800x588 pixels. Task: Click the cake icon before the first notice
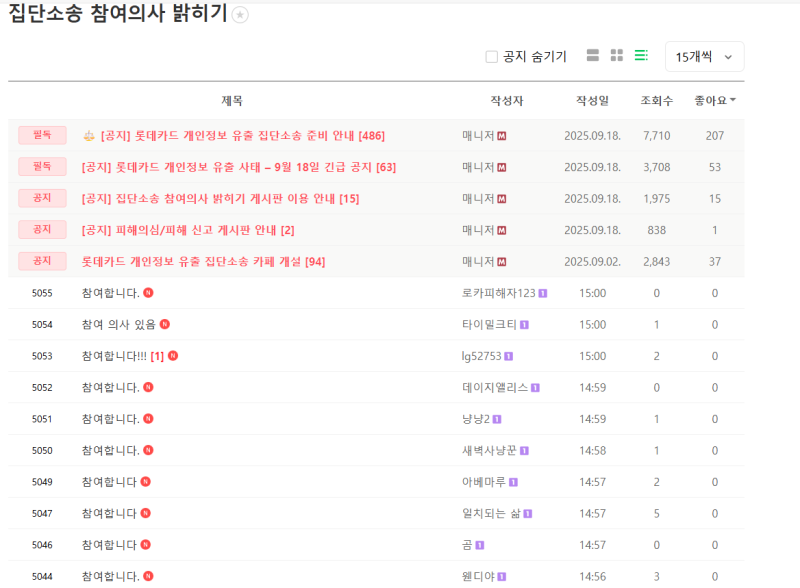tap(89, 136)
